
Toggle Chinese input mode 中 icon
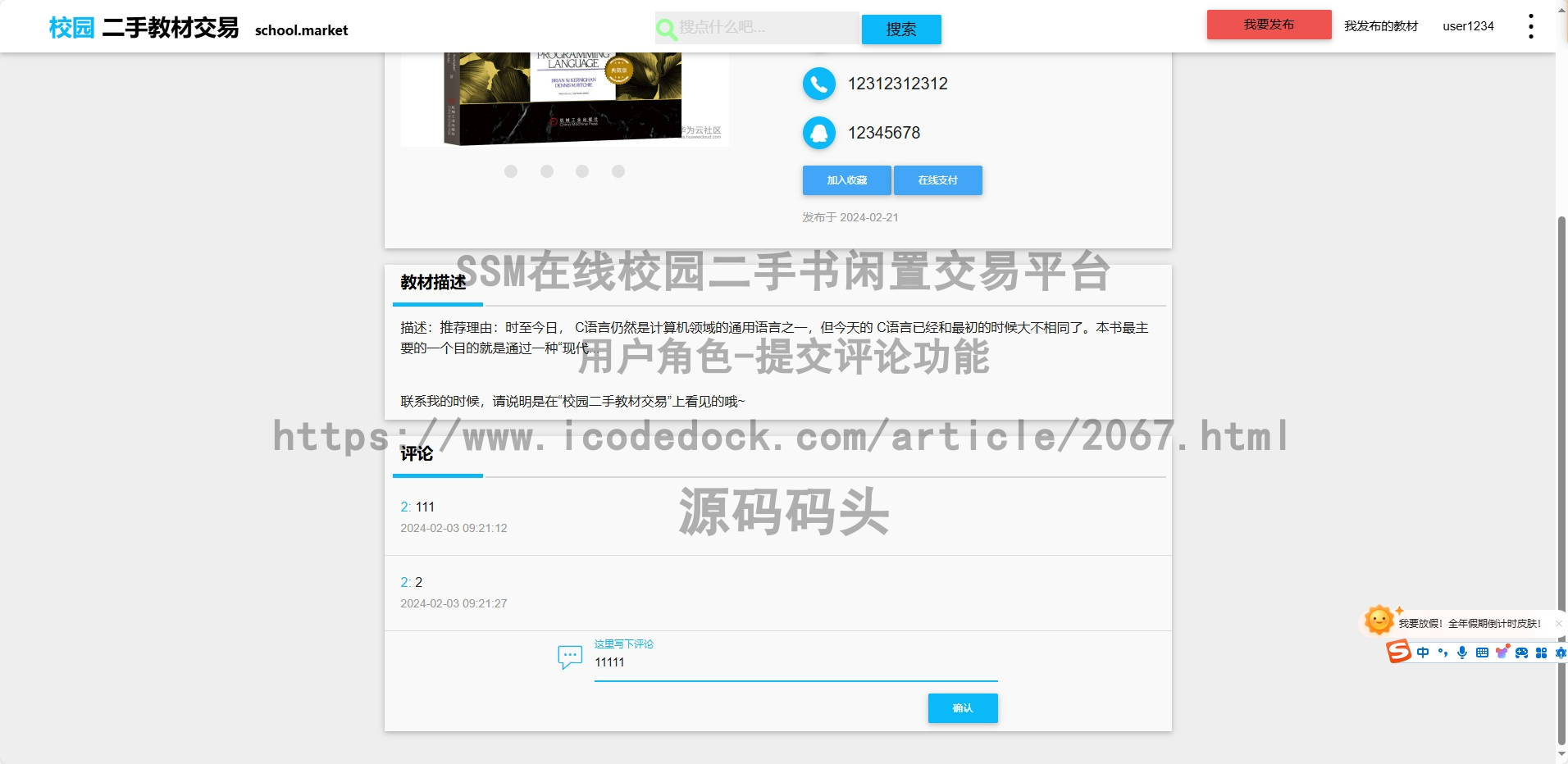[x=1423, y=653]
